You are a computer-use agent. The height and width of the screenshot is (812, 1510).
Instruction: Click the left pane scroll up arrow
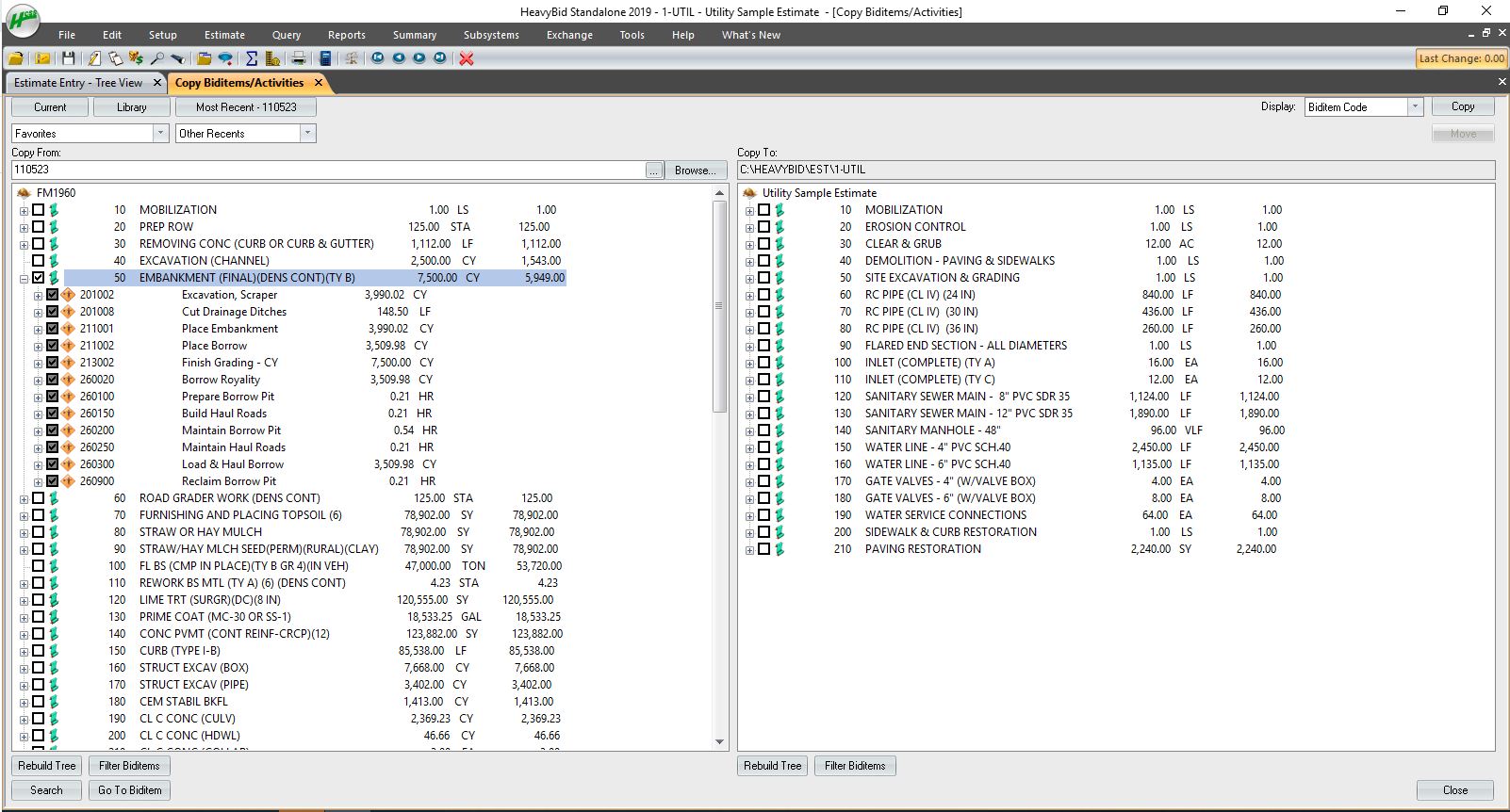pos(719,193)
